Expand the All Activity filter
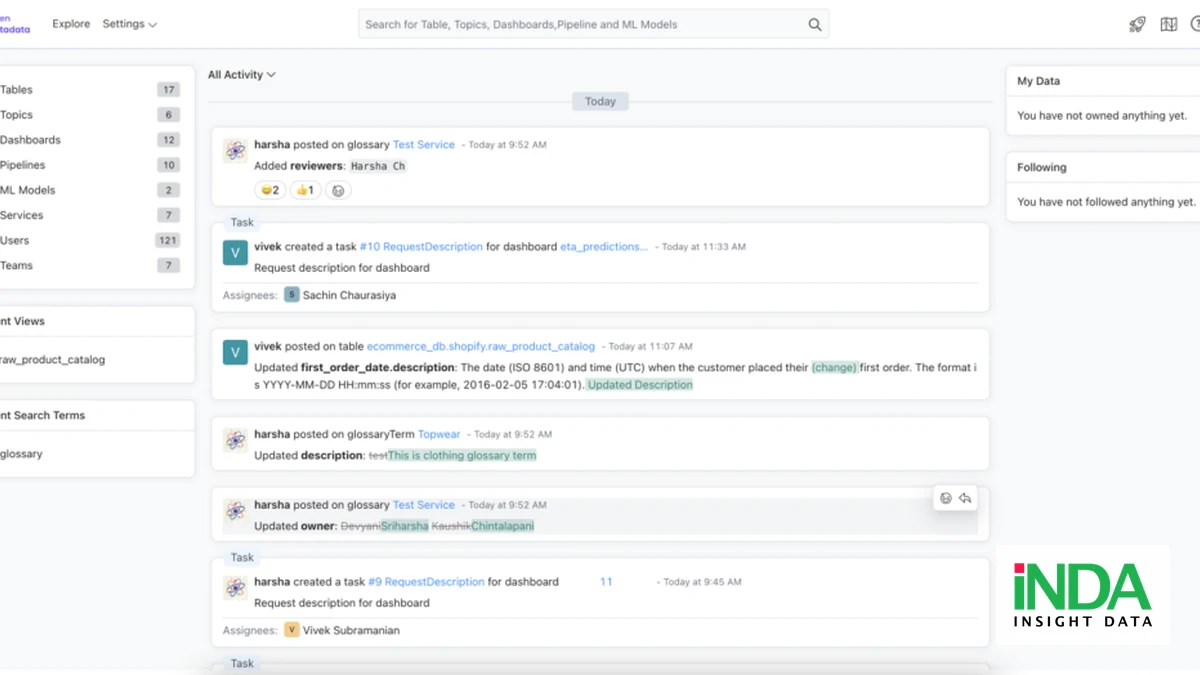Image resolution: width=1200 pixels, height=675 pixels. [x=242, y=75]
